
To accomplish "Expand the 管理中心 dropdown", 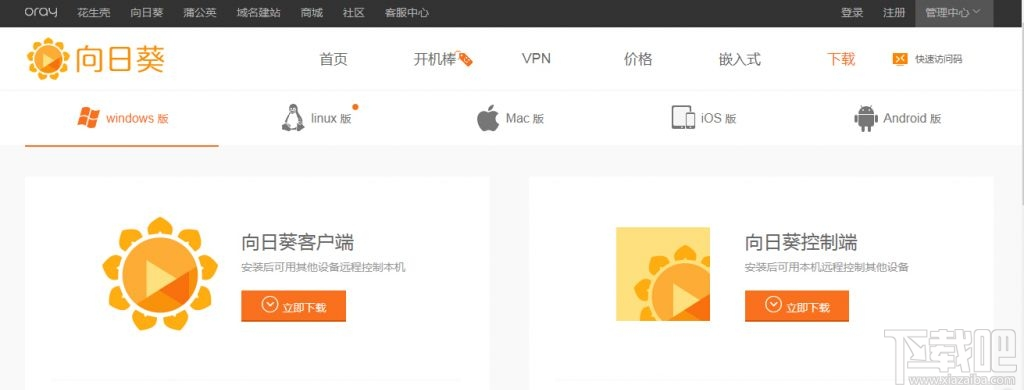I will click(x=953, y=12).
